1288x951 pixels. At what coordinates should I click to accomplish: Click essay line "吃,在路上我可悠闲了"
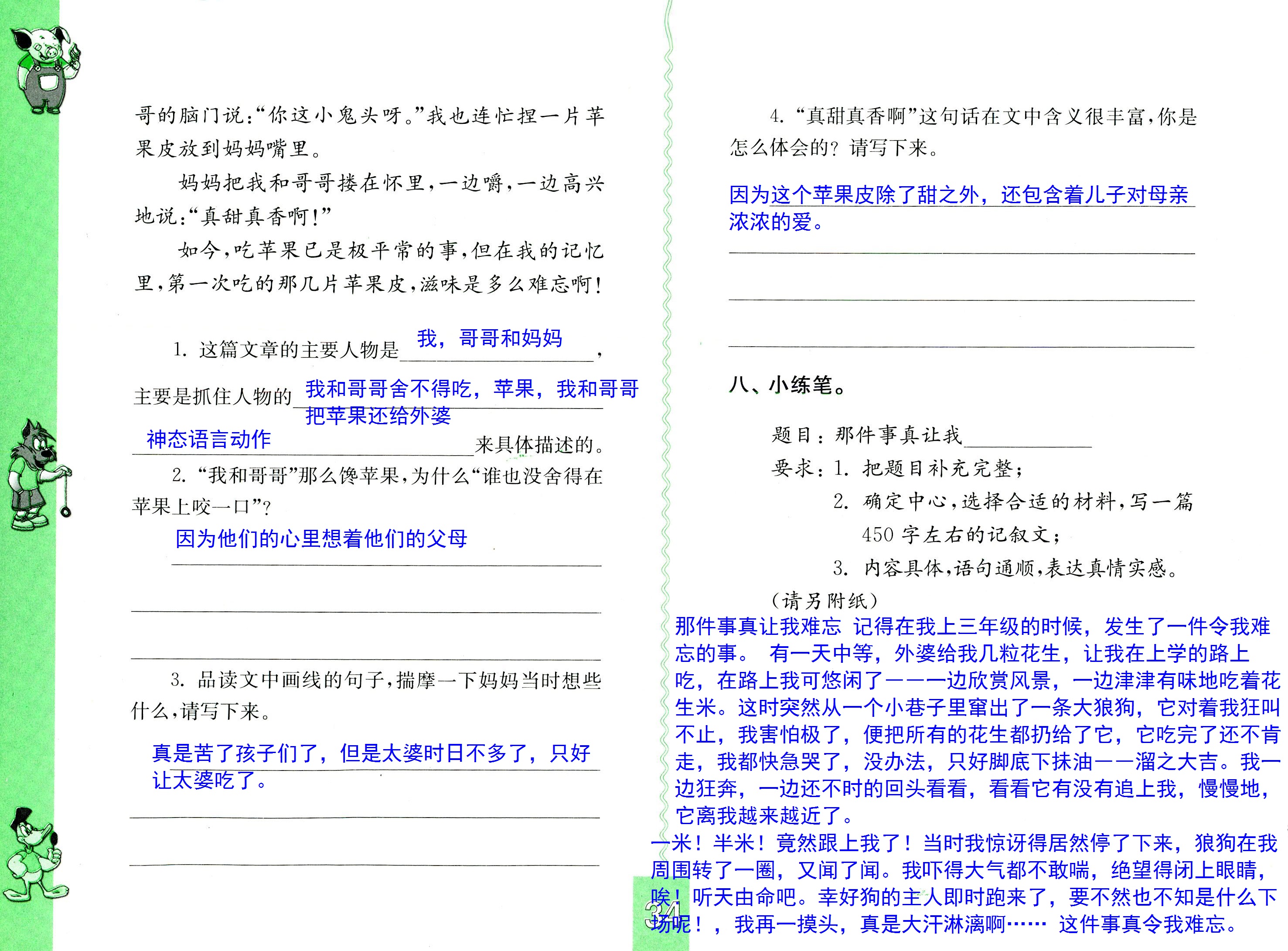click(x=978, y=680)
